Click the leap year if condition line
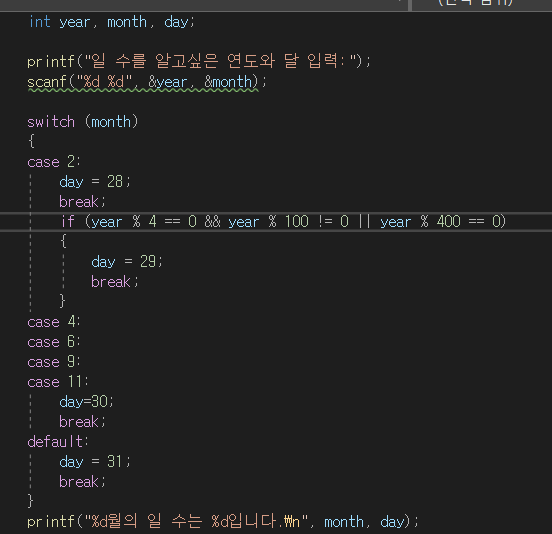This screenshot has height=534, width=552. click(x=283, y=222)
